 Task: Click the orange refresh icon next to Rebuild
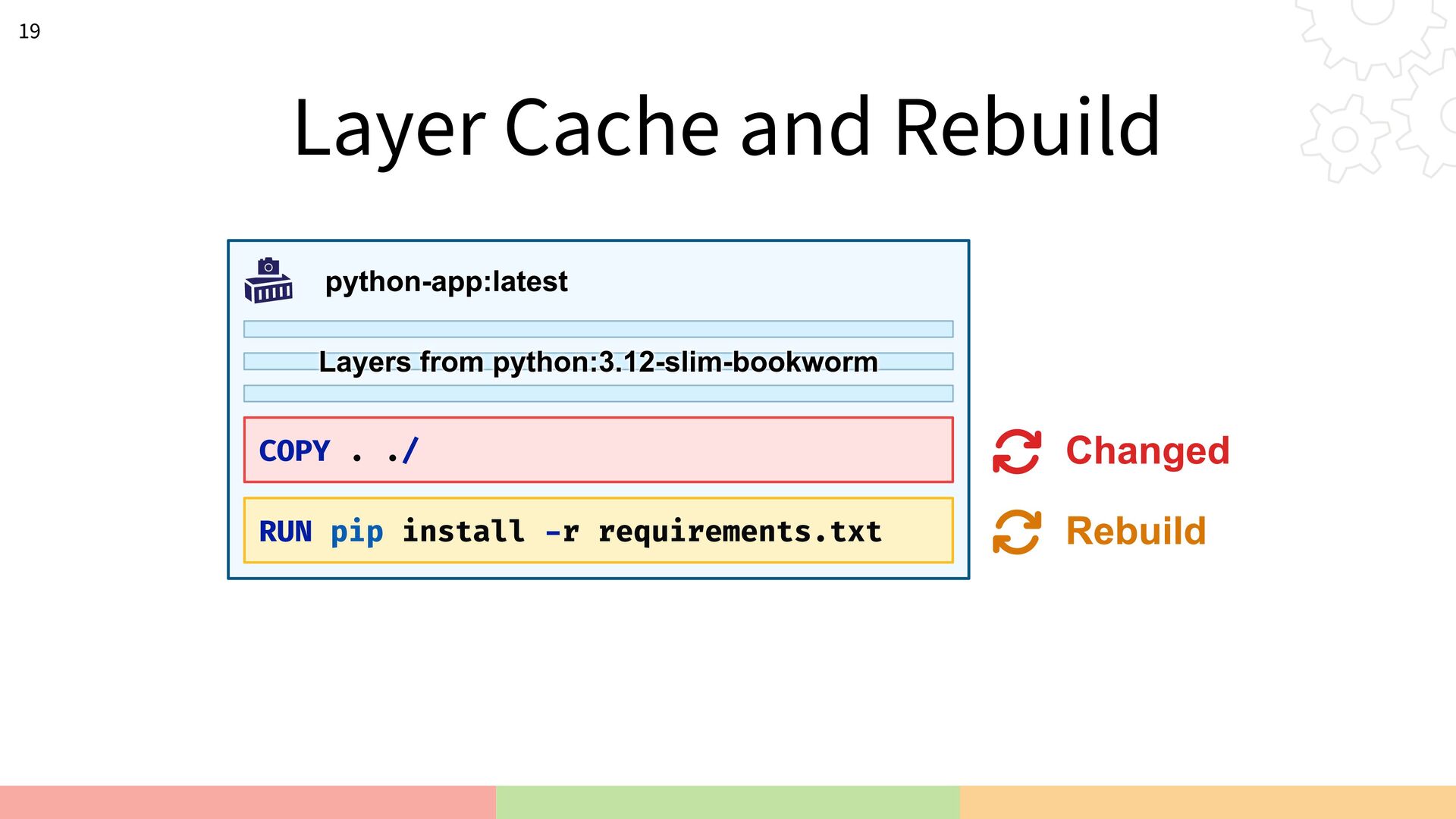[x=1017, y=532]
